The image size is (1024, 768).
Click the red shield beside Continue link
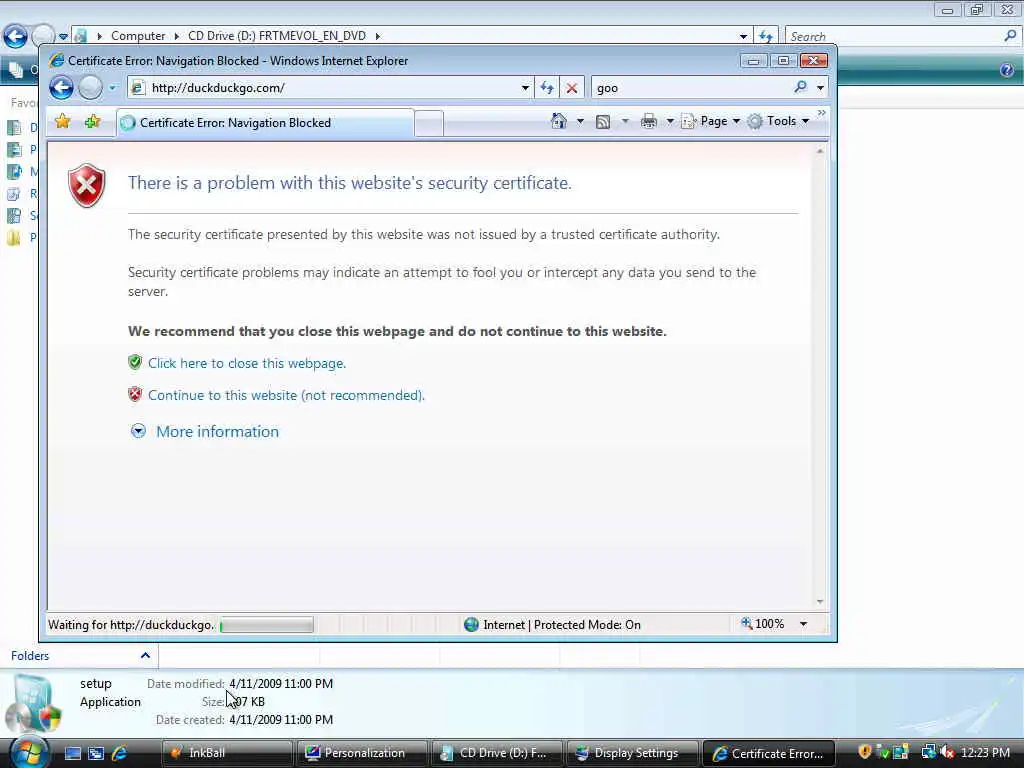point(135,394)
